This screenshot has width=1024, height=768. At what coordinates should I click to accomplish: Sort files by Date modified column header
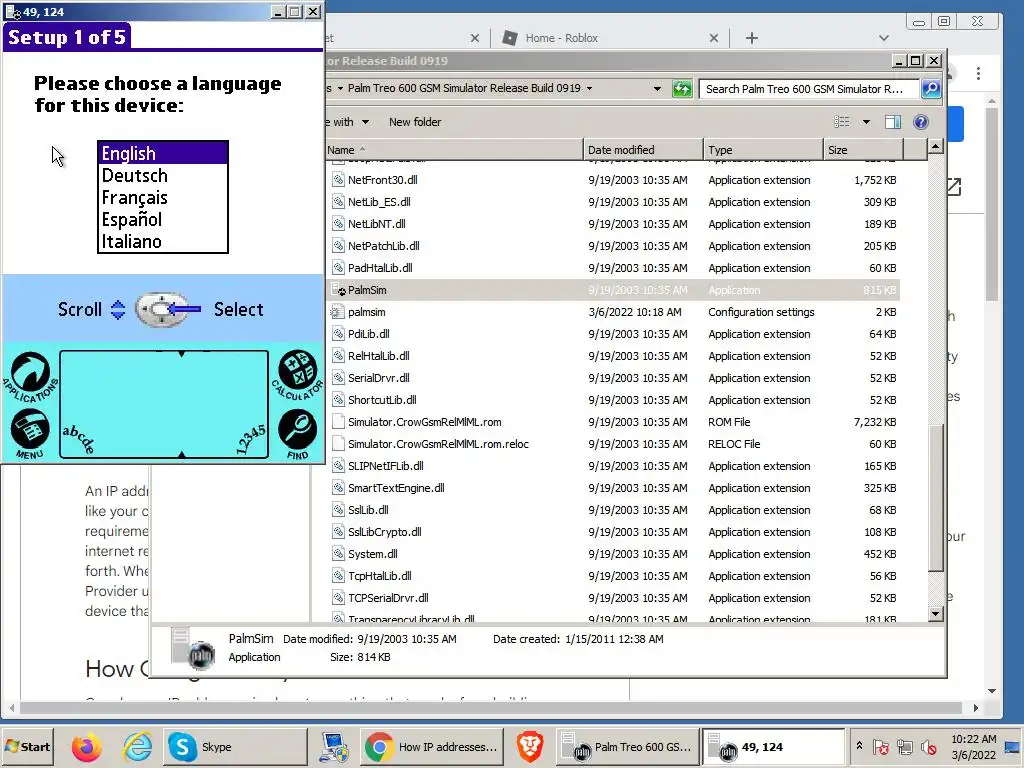pyautogui.click(x=643, y=150)
